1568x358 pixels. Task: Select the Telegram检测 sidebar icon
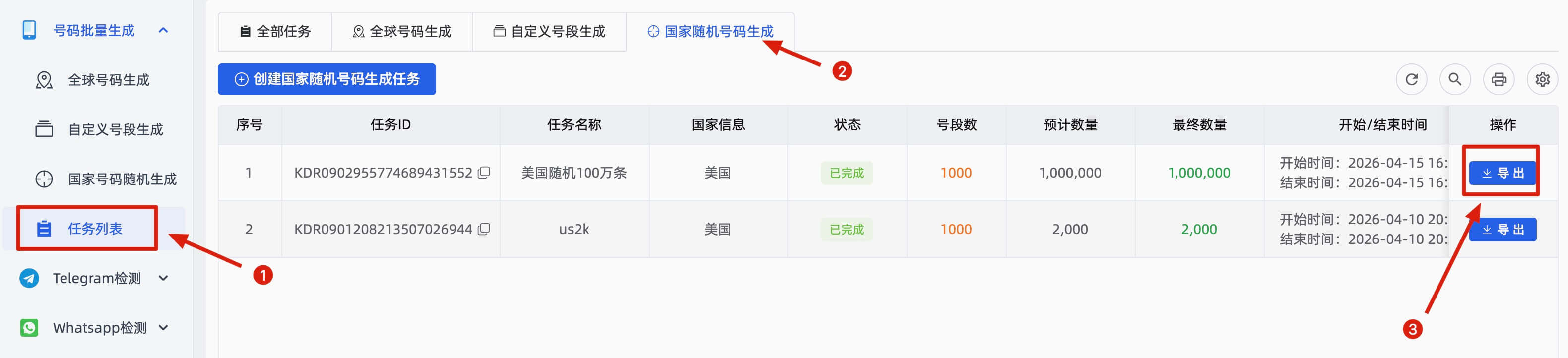point(29,278)
